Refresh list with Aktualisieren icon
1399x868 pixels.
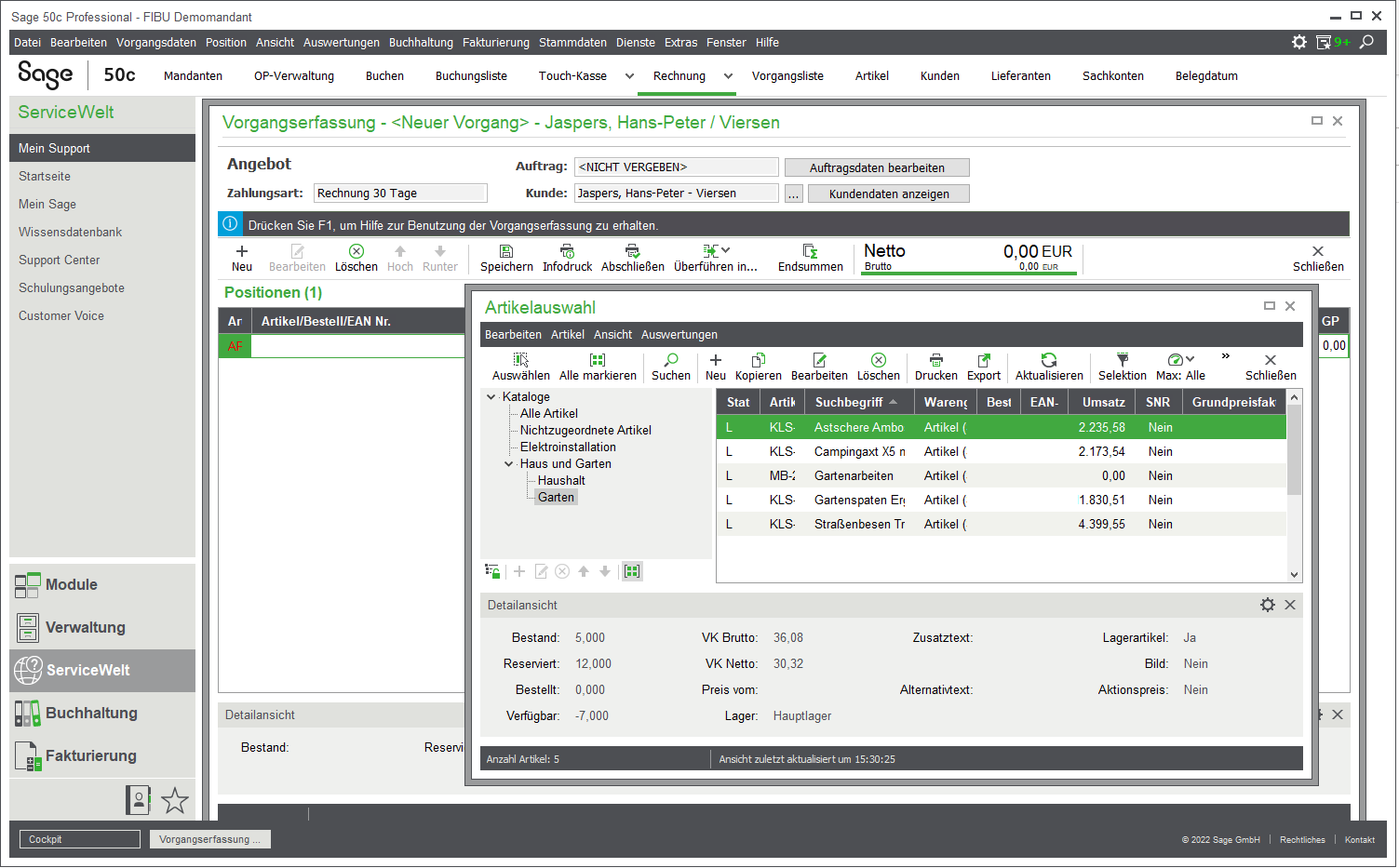[x=1048, y=361]
